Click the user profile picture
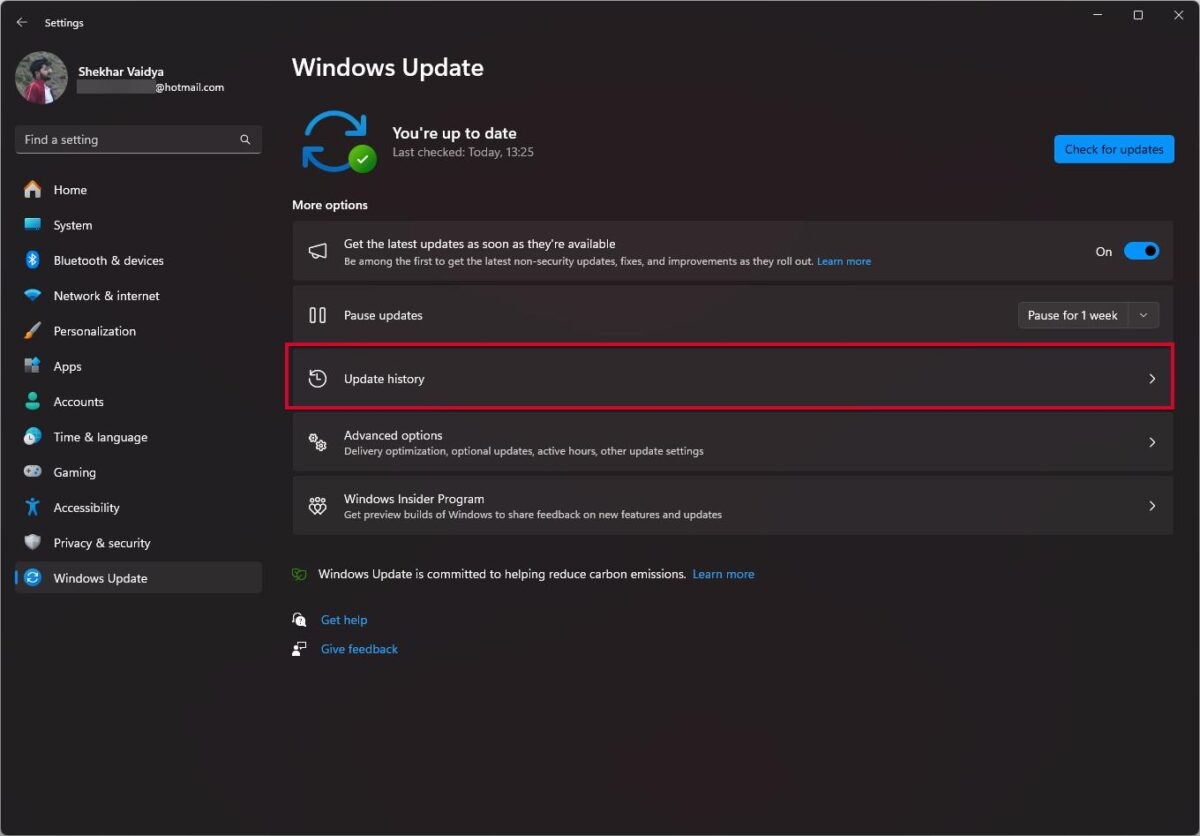1200x836 pixels. [x=41, y=78]
